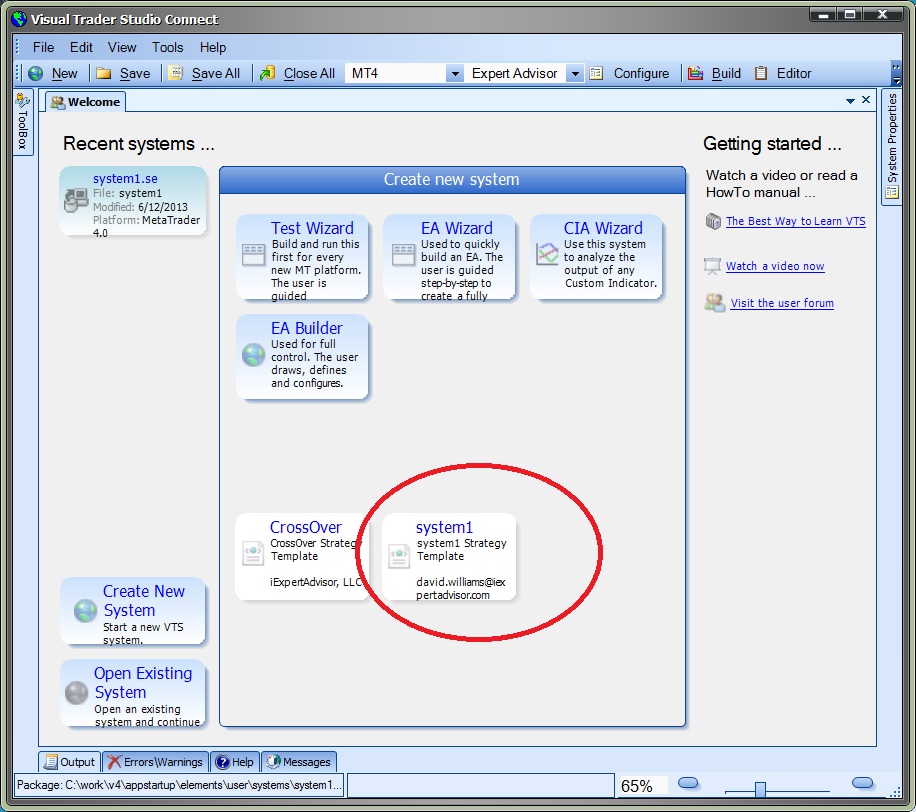The image size is (916, 812).
Task: Click the Configure toolbar button label
Action: coord(641,74)
